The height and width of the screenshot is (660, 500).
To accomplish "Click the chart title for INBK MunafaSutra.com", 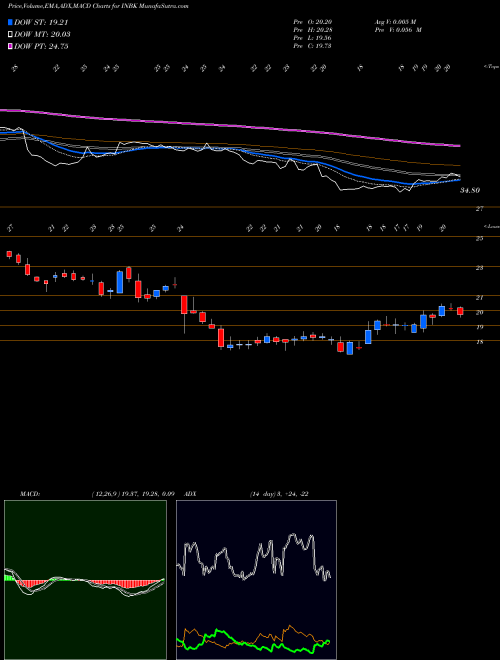I will tap(98, 6).
